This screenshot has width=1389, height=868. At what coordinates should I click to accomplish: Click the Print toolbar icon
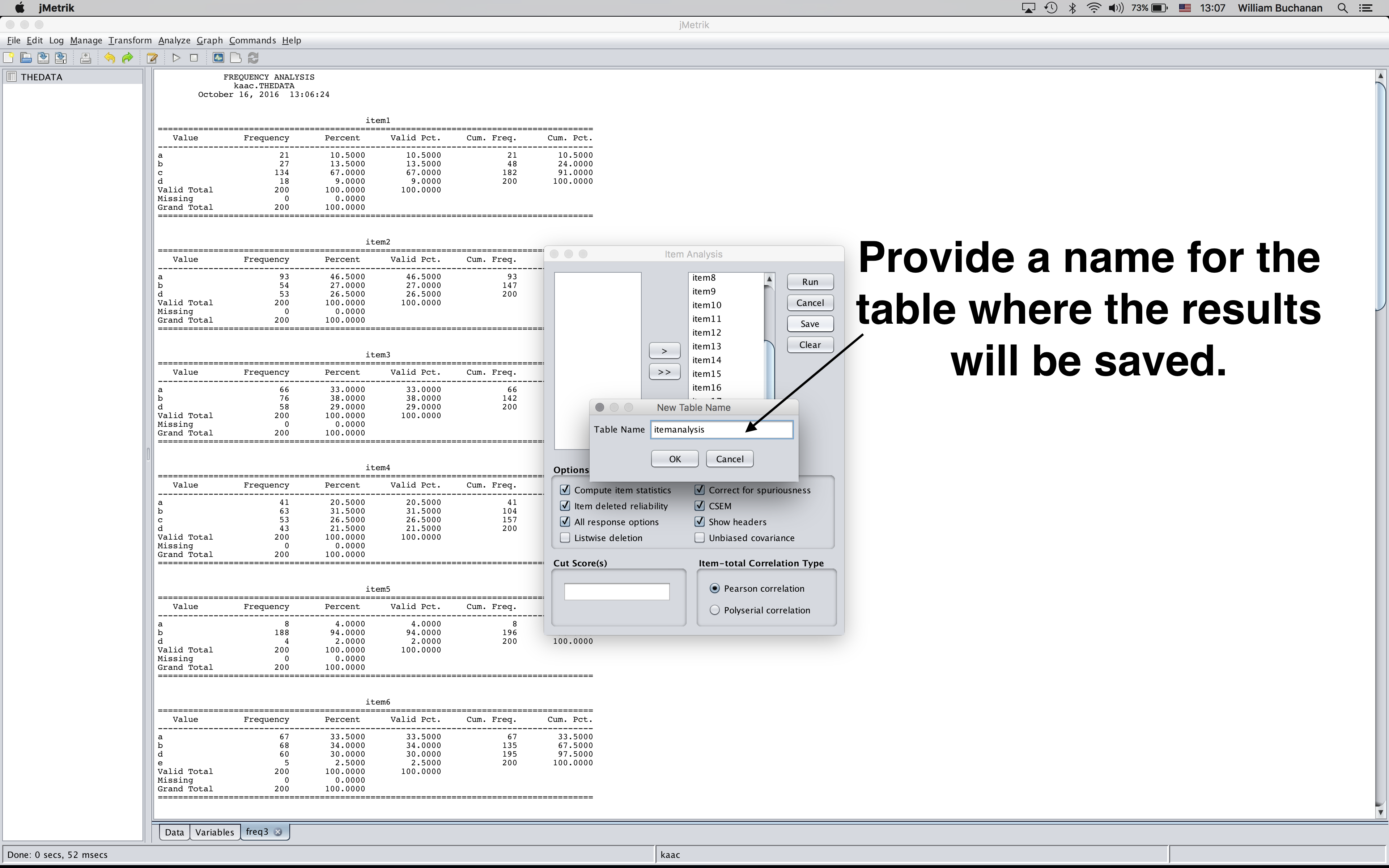pos(85,58)
